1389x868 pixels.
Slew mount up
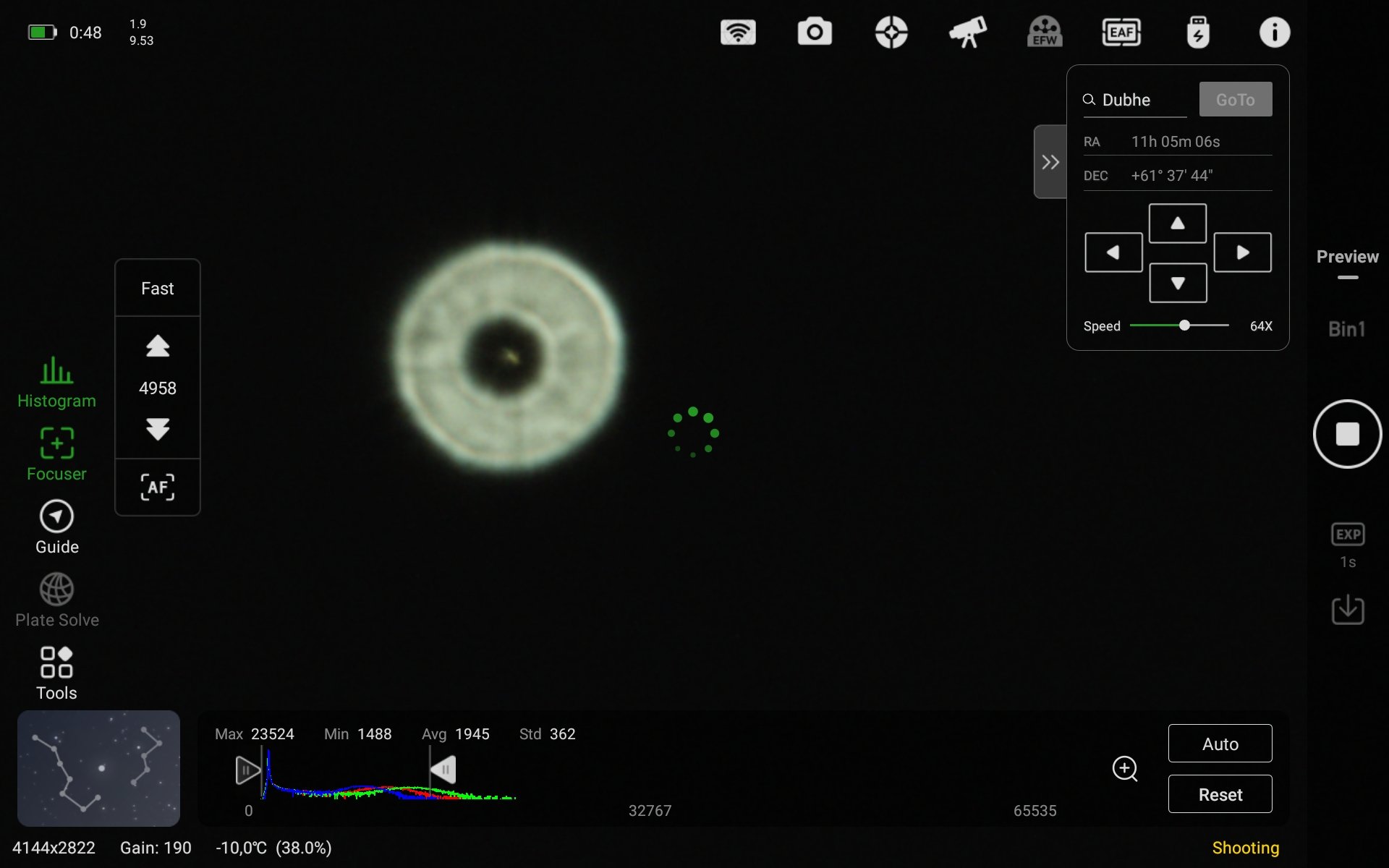1178,224
